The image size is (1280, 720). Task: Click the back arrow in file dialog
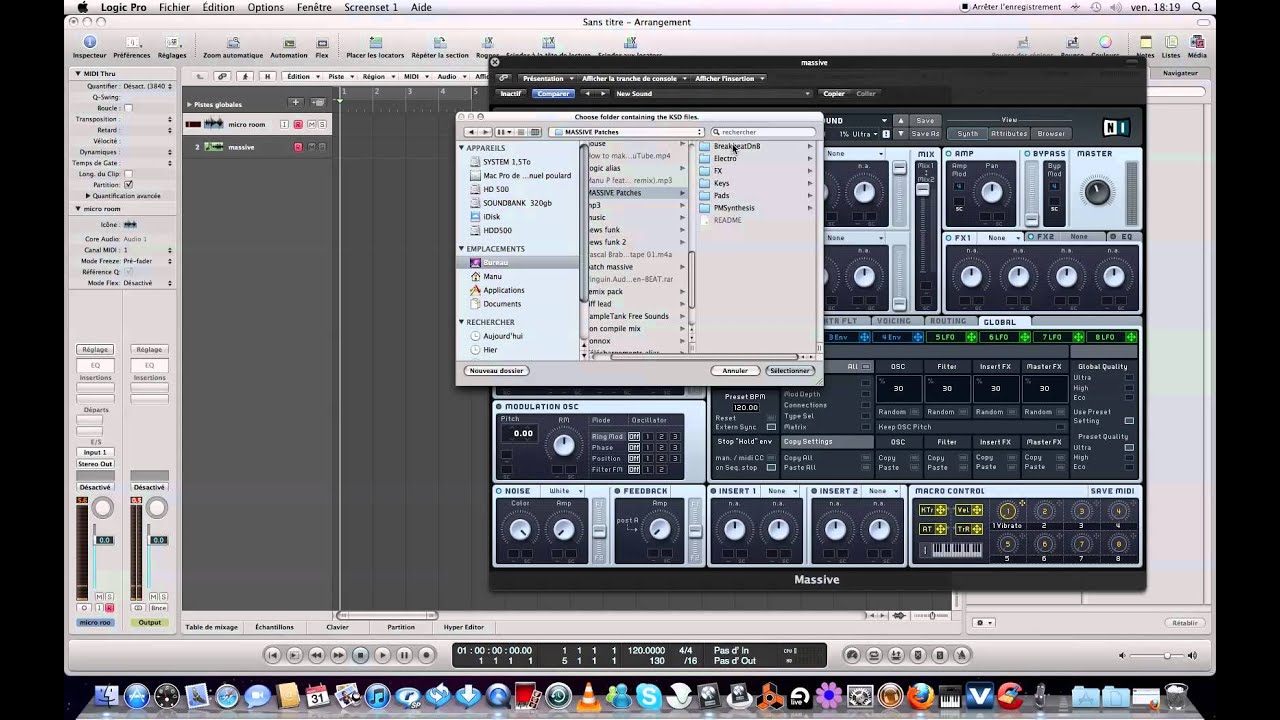click(x=471, y=132)
